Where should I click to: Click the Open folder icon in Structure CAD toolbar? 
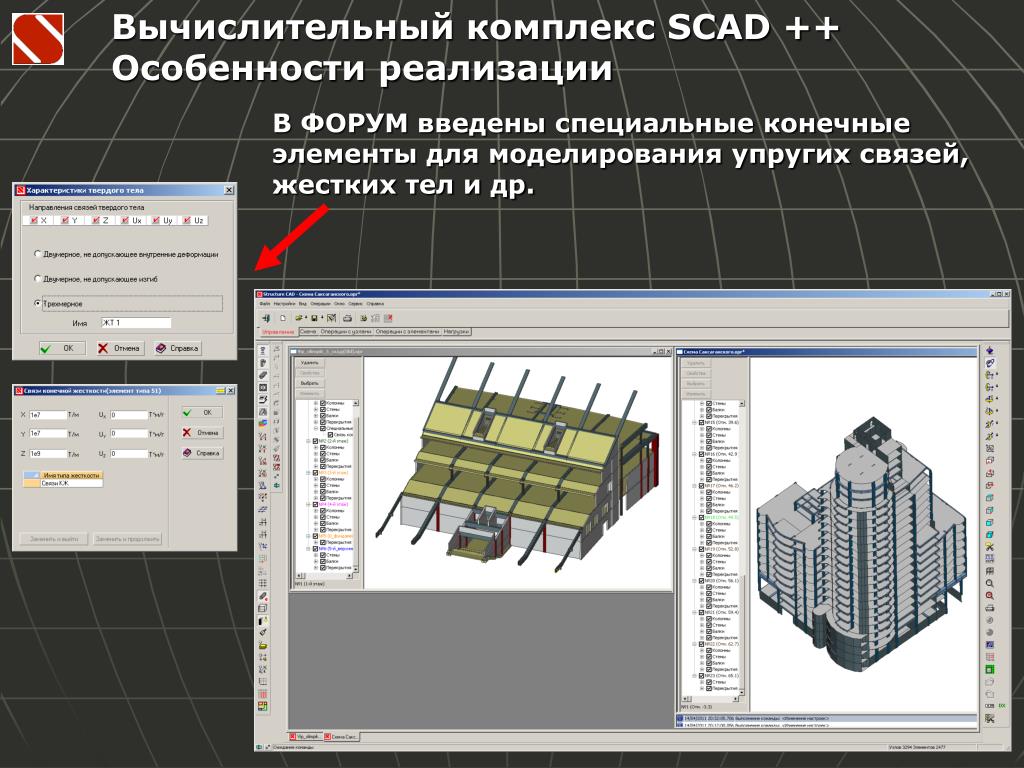click(299, 318)
